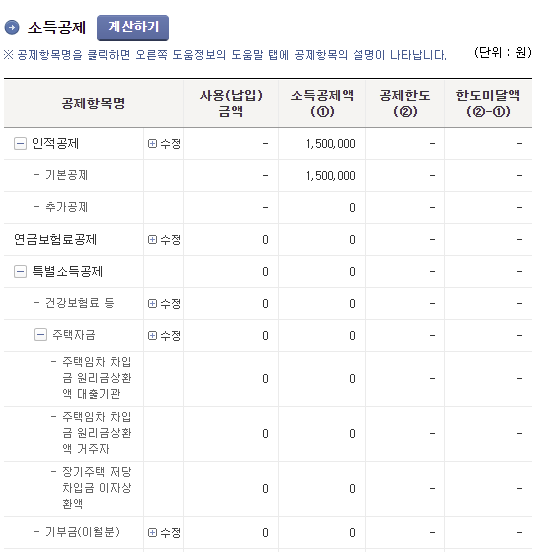Click the blue arrow icon beside 소득공제
The image size is (537, 552).
(12, 27)
